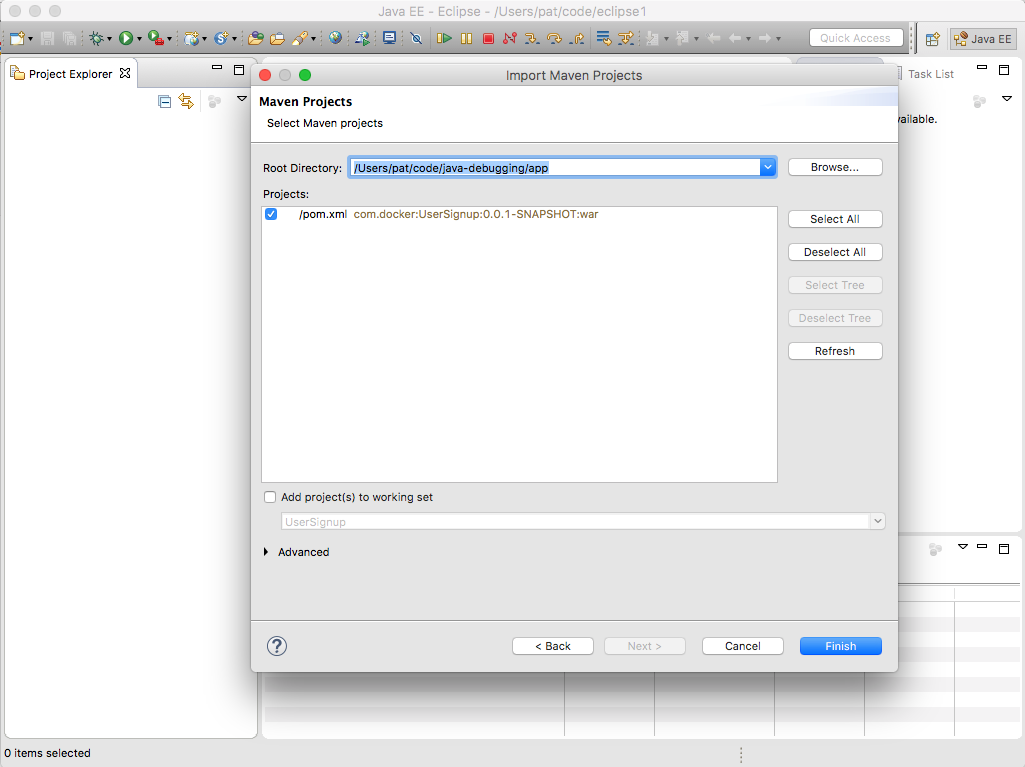Click the green Run button in toolbar
Image resolution: width=1025 pixels, height=767 pixels.
coord(126,38)
